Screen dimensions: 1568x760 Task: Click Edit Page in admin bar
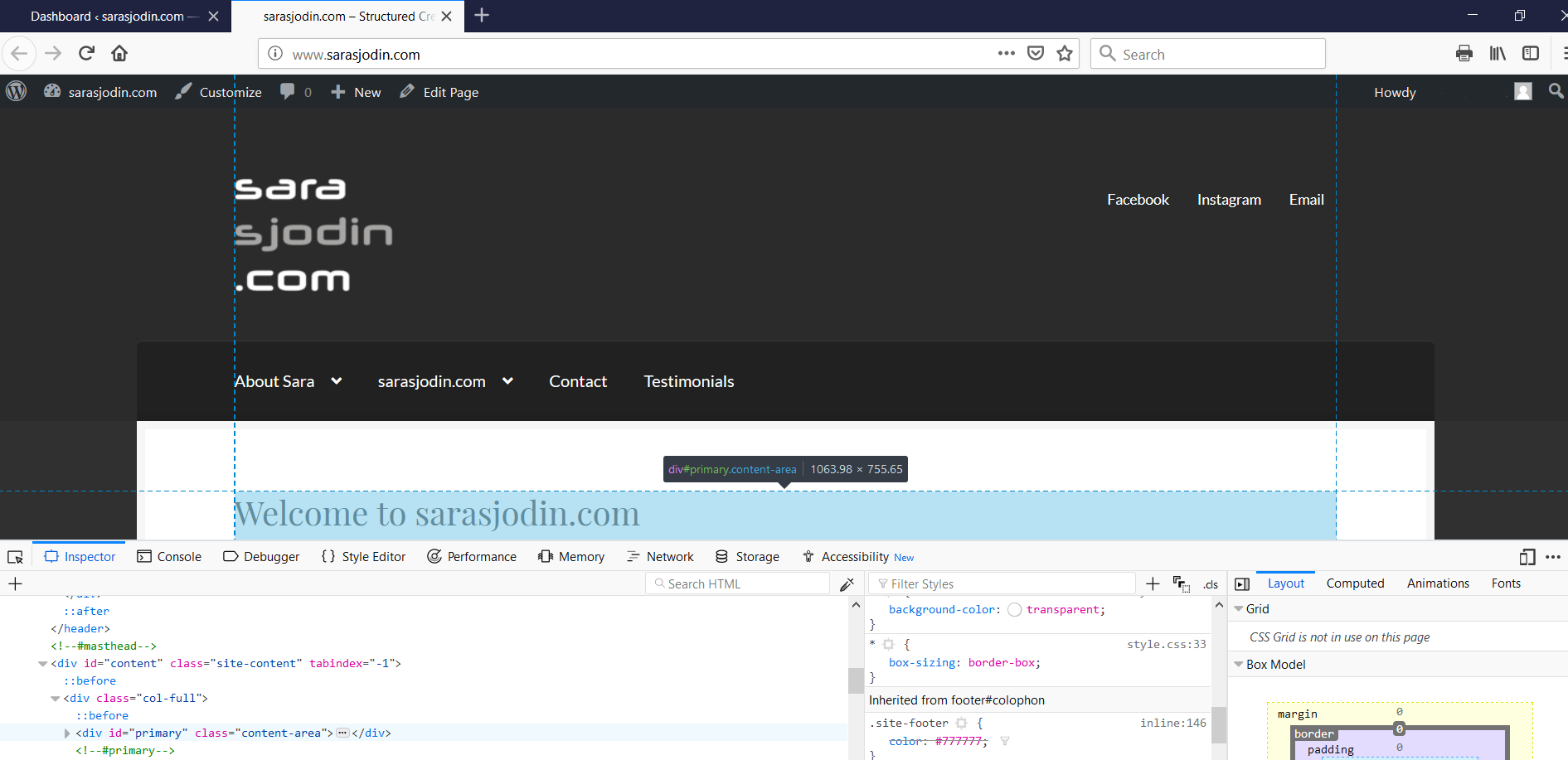pos(439,92)
